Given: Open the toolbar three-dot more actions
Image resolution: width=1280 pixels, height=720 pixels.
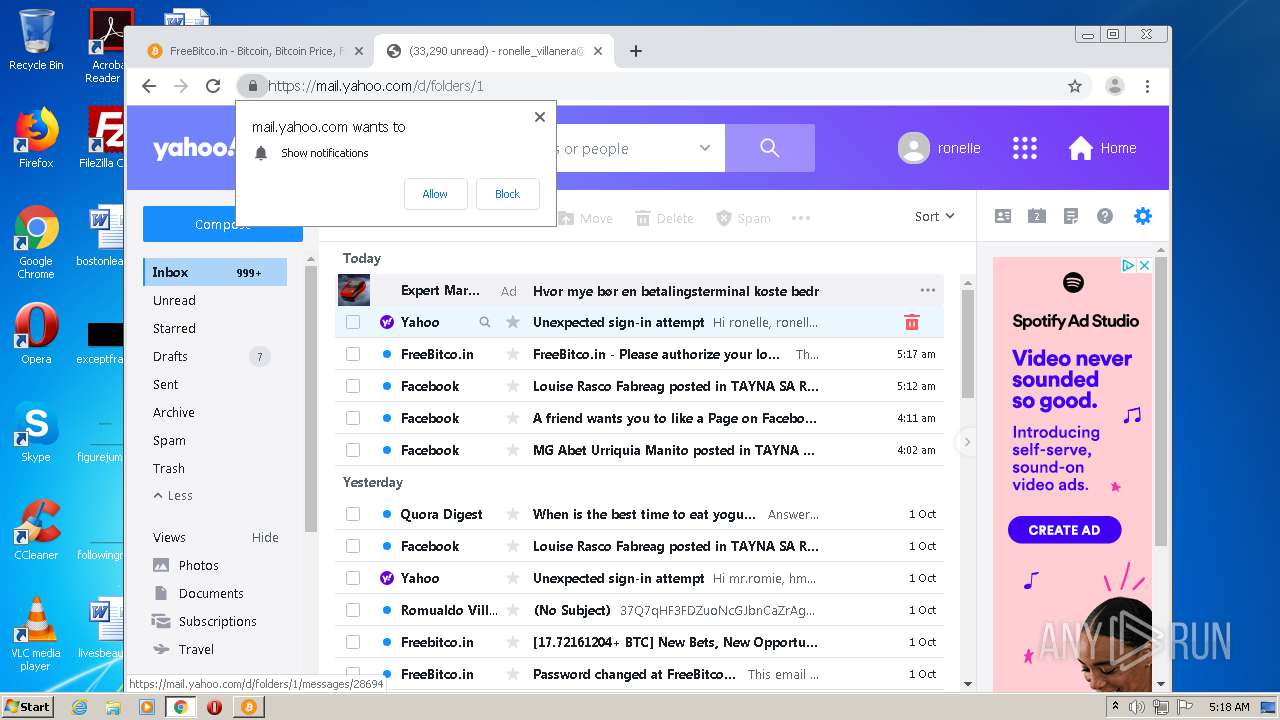Looking at the screenshot, I should coord(801,218).
